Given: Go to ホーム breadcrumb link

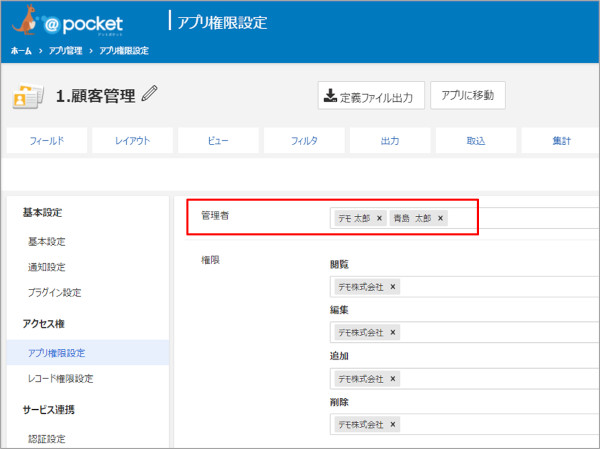Looking at the screenshot, I should (x=21, y=51).
